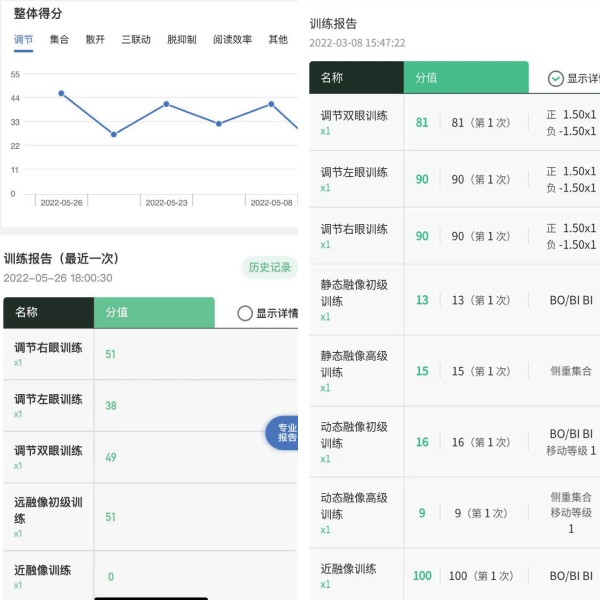Switch to the 其他 tab
Screen dimensions: 600x600
pyautogui.click(x=278, y=39)
